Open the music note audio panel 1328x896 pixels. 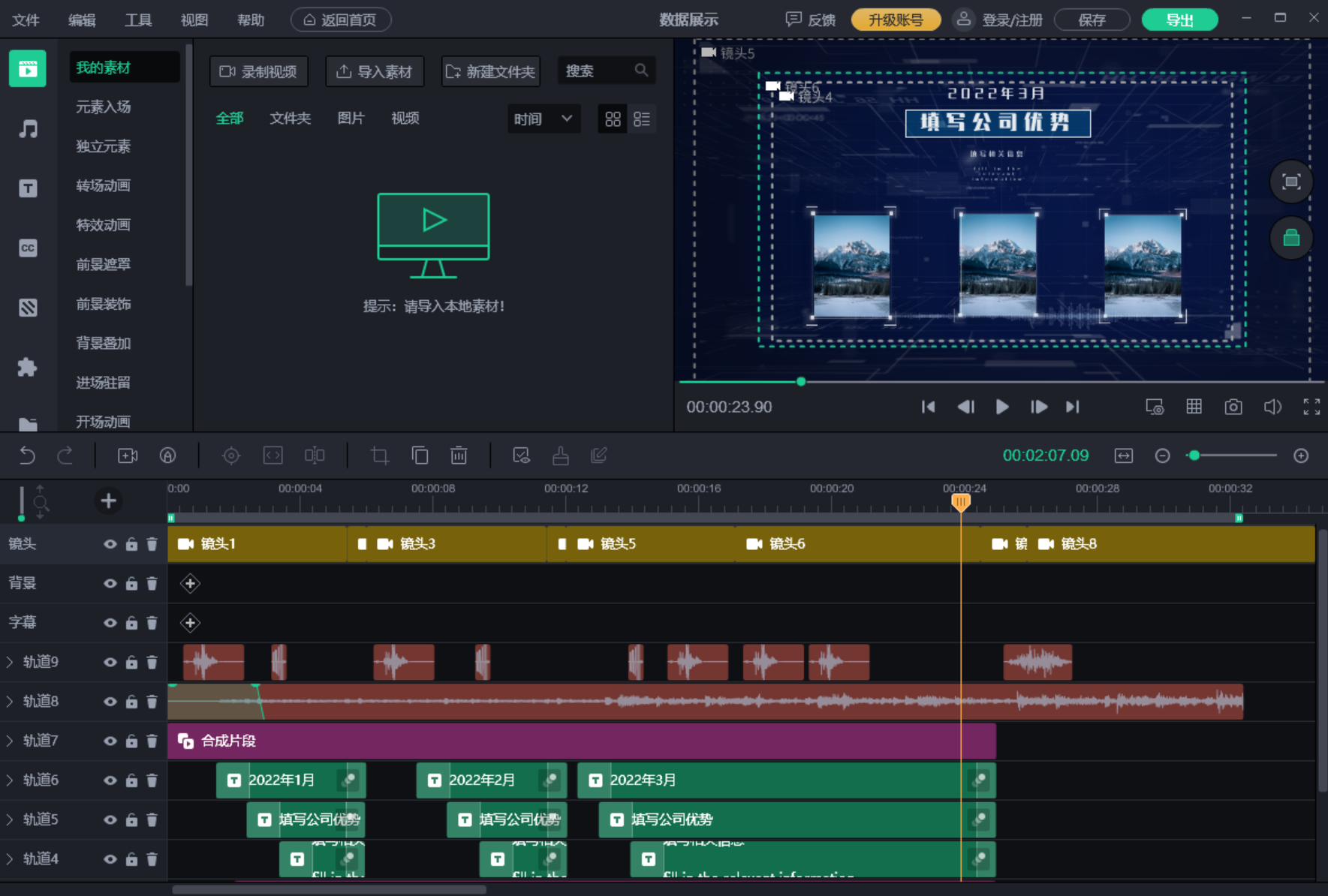[x=28, y=129]
